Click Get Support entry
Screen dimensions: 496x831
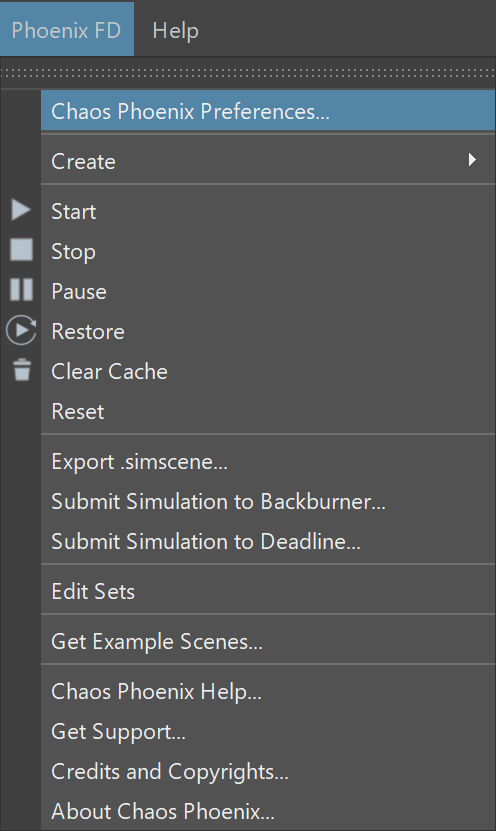[x=268, y=731]
